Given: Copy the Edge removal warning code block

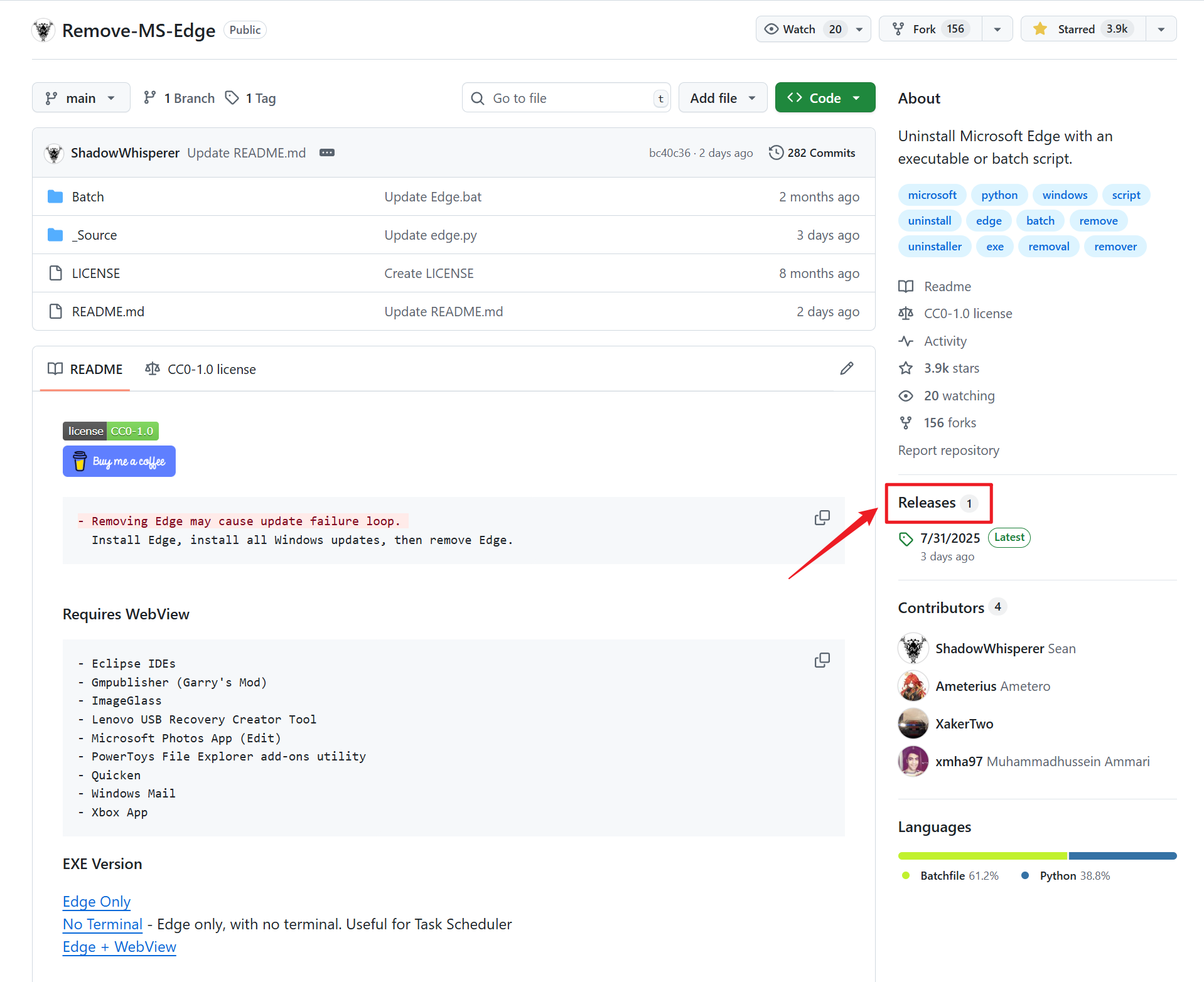Looking at the screenshot, I should (x=822, y=518).
